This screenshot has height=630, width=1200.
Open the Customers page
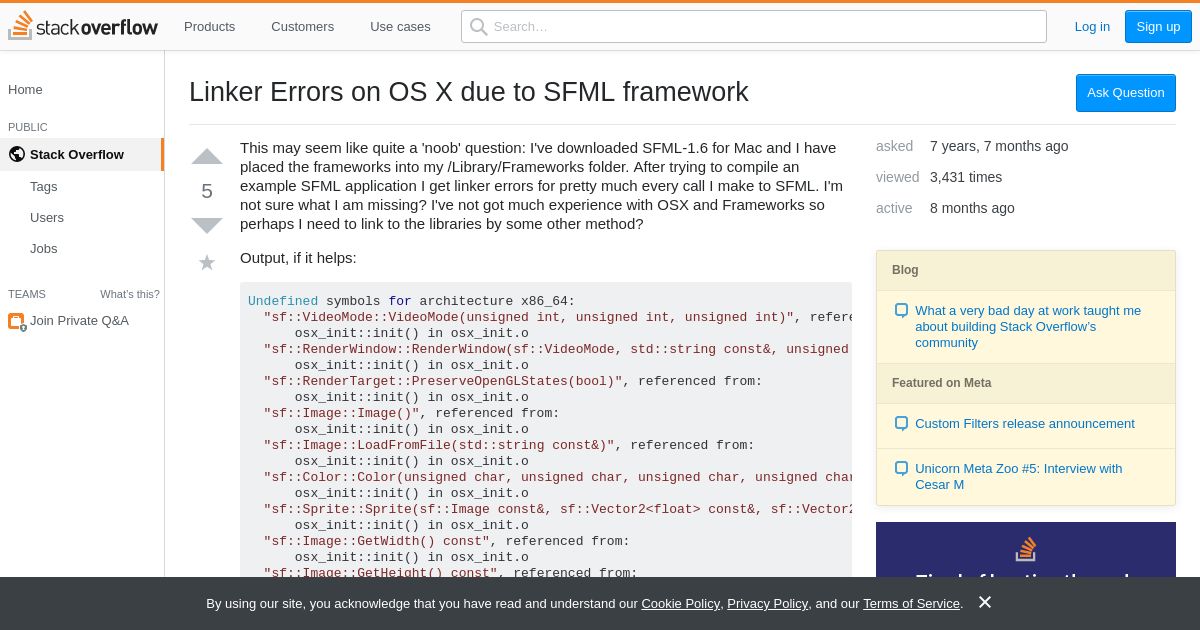(302, 27)
